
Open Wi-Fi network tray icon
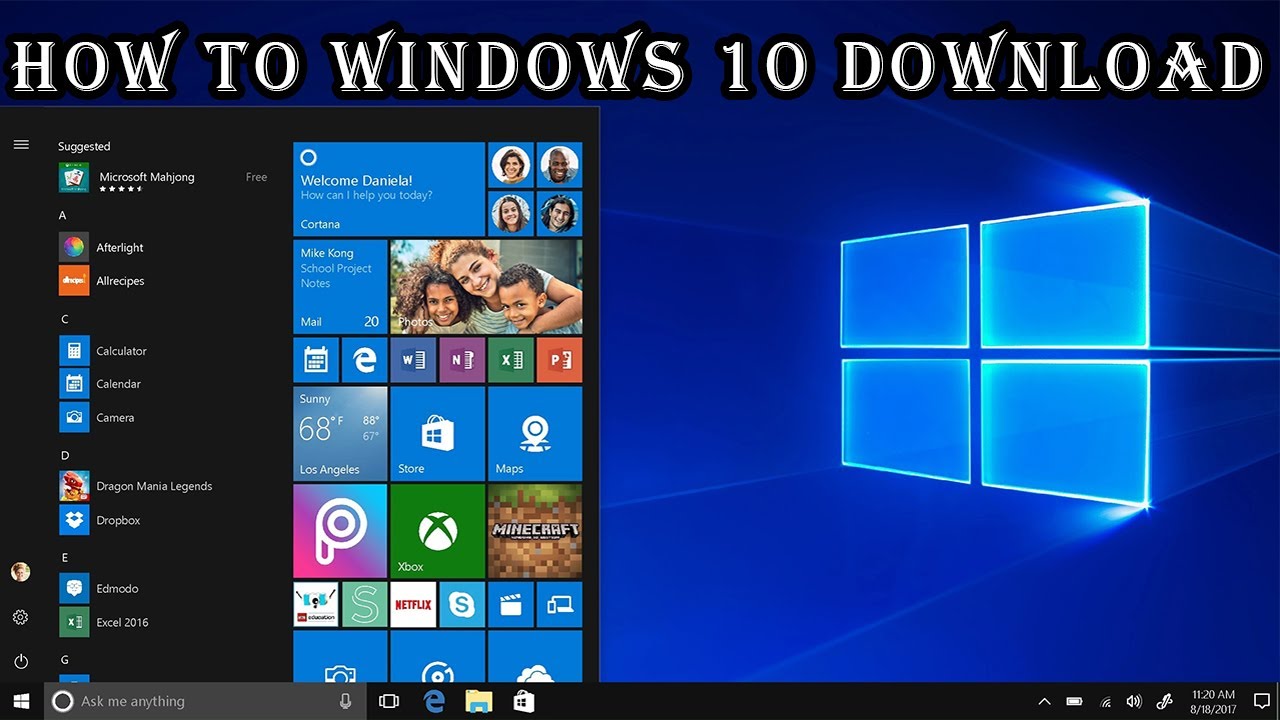pyautogui.click(x=1106, y=701)
